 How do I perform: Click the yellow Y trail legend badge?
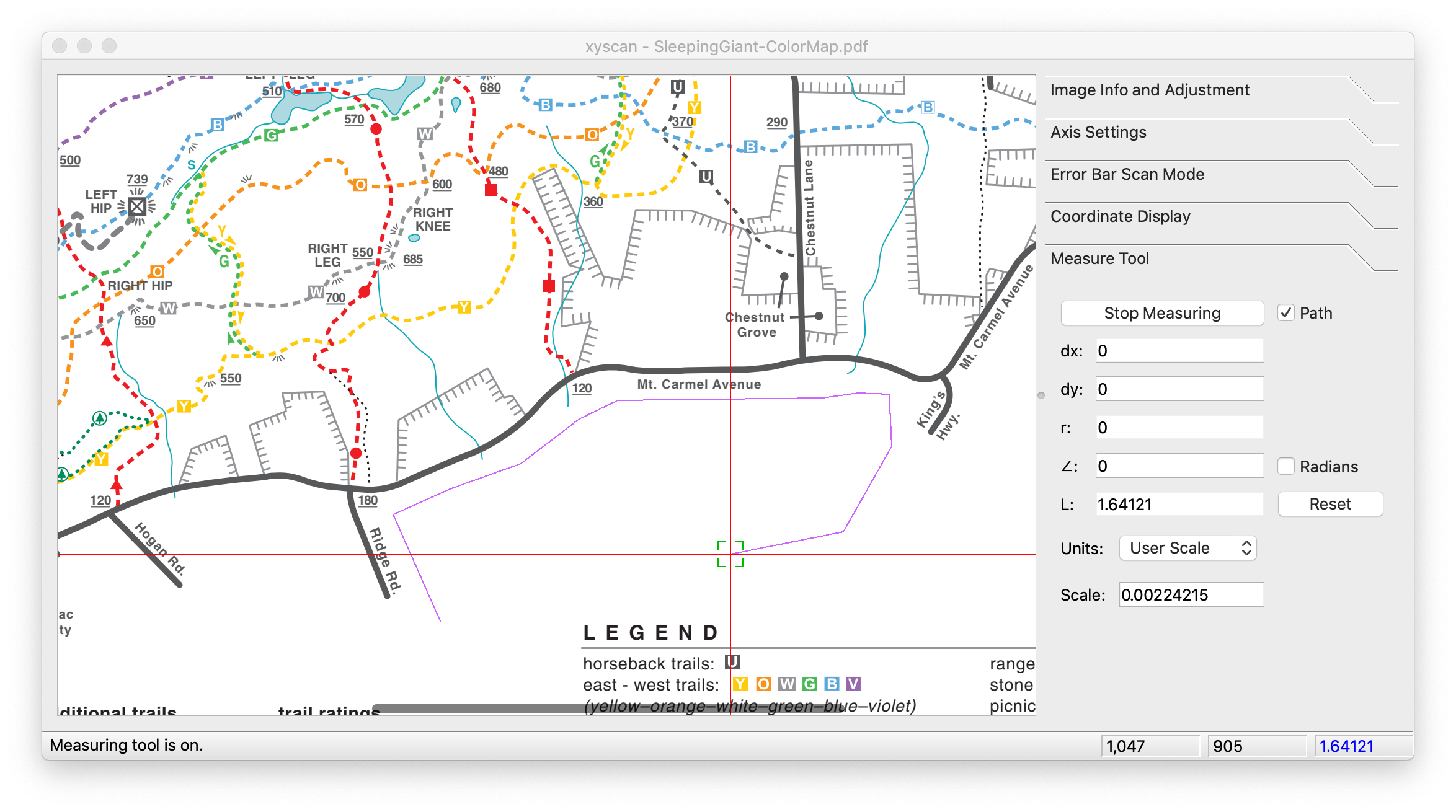740,684
